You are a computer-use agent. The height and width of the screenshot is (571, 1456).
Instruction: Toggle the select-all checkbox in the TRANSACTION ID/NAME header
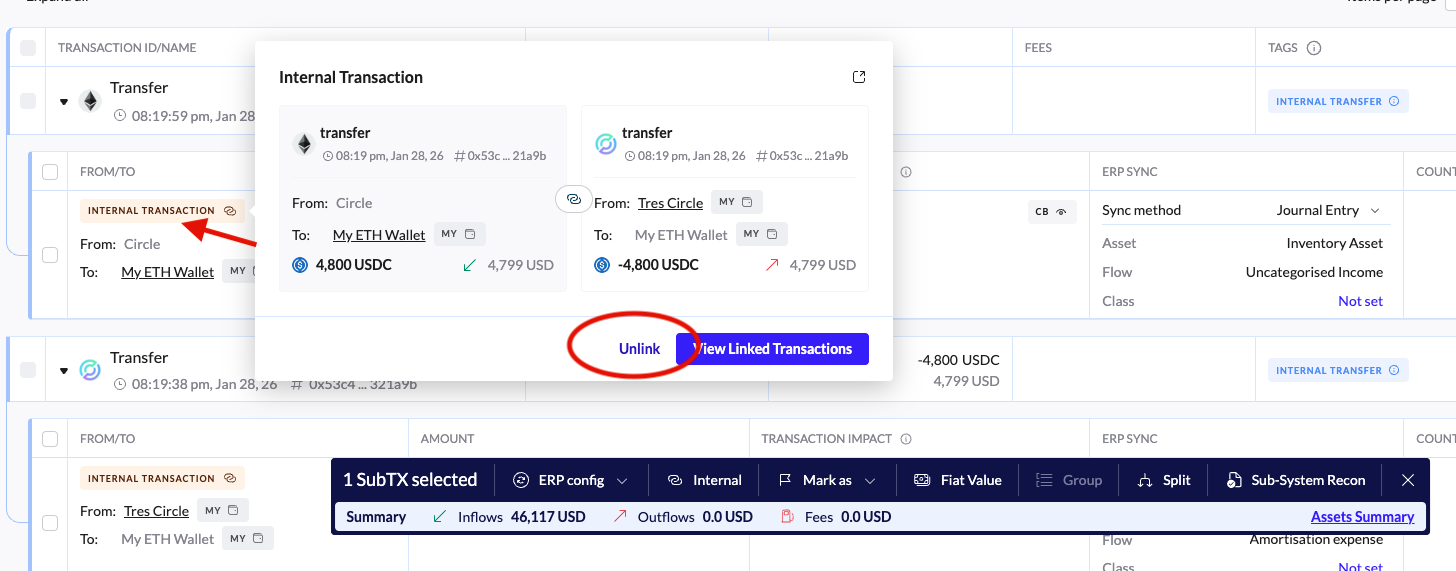tap(28, 48)
